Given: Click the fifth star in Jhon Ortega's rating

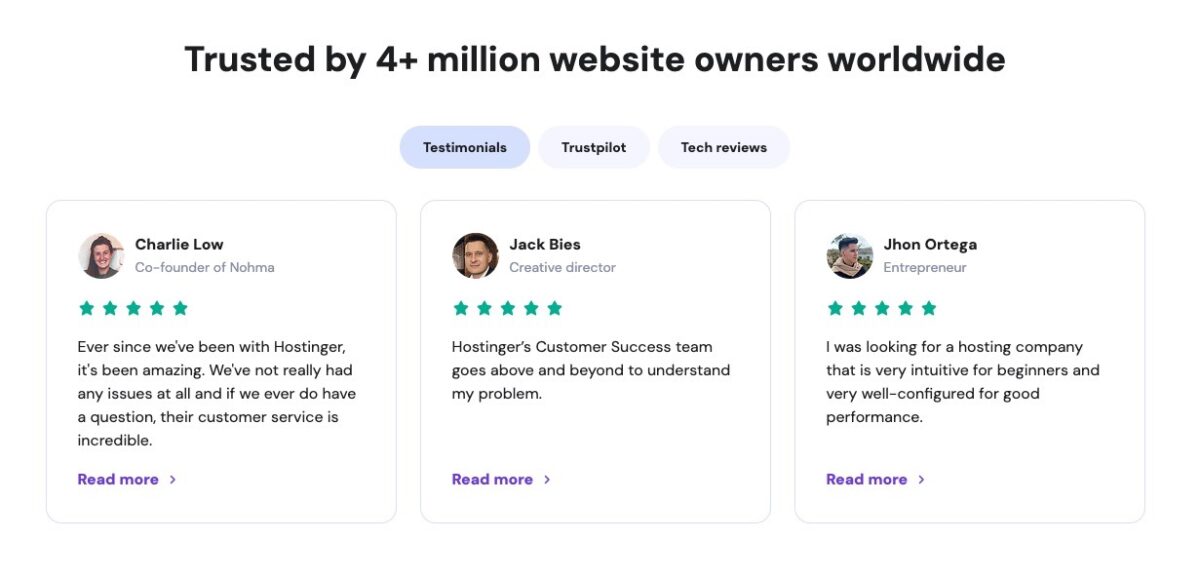Looking at the screenshot, I should coord(929,308).
